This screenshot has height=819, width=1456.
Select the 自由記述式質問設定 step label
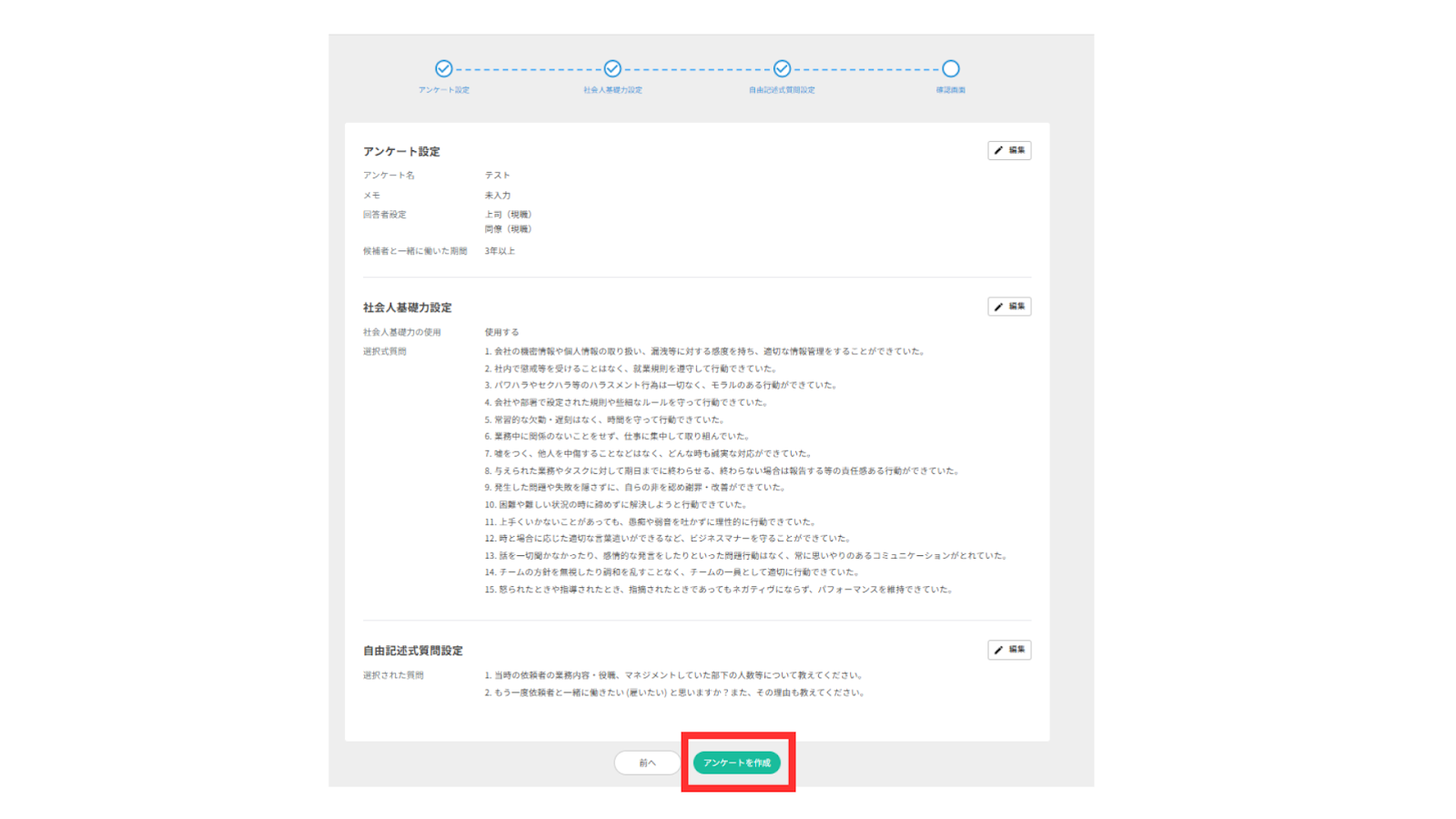782,90
